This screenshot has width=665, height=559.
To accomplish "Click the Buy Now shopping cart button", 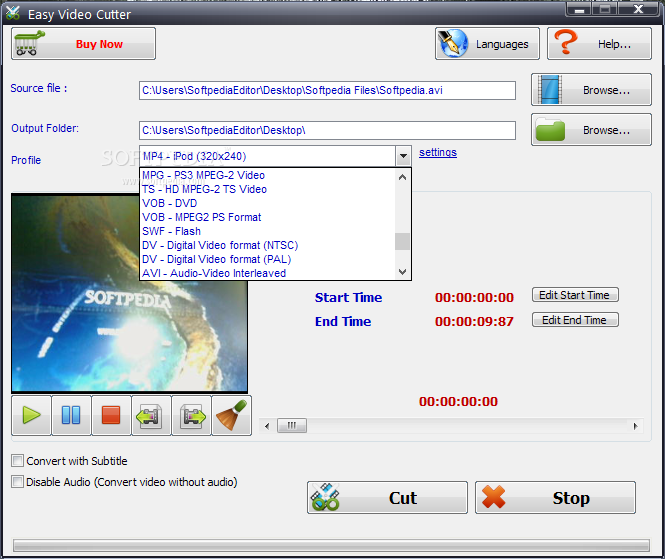I will coord(83,44).
